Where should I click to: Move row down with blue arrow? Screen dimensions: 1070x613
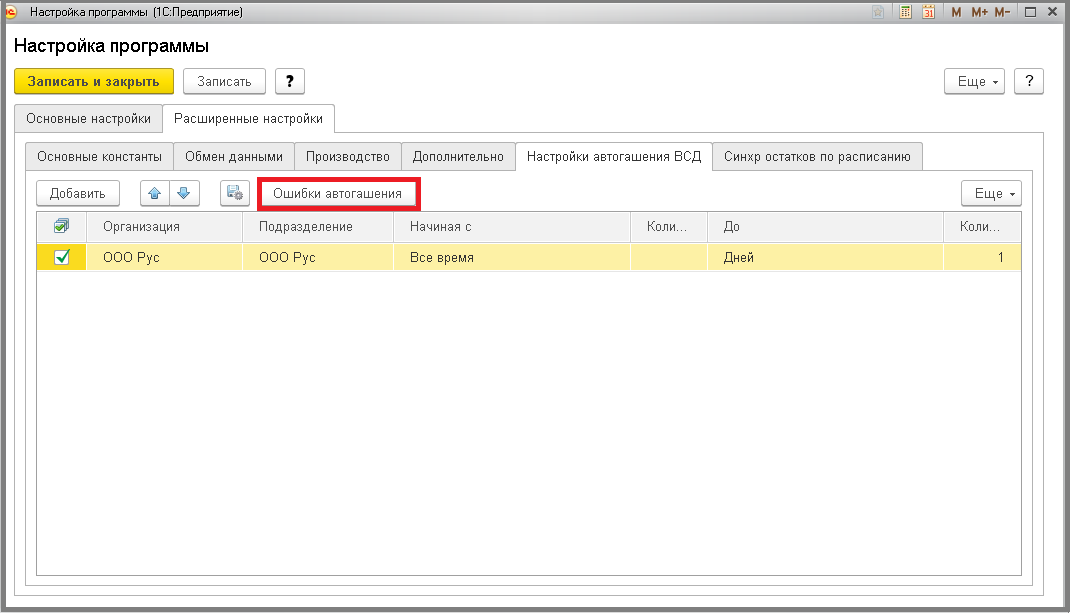[184, 193]
